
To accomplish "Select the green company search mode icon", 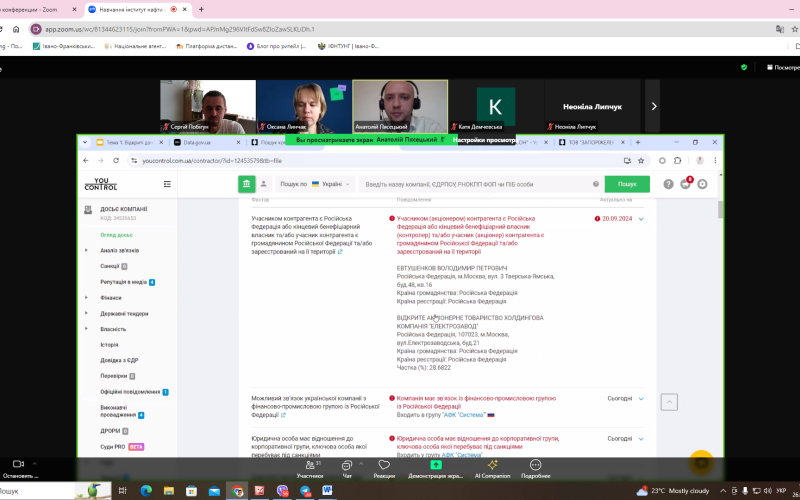I will tap(246, 184).
